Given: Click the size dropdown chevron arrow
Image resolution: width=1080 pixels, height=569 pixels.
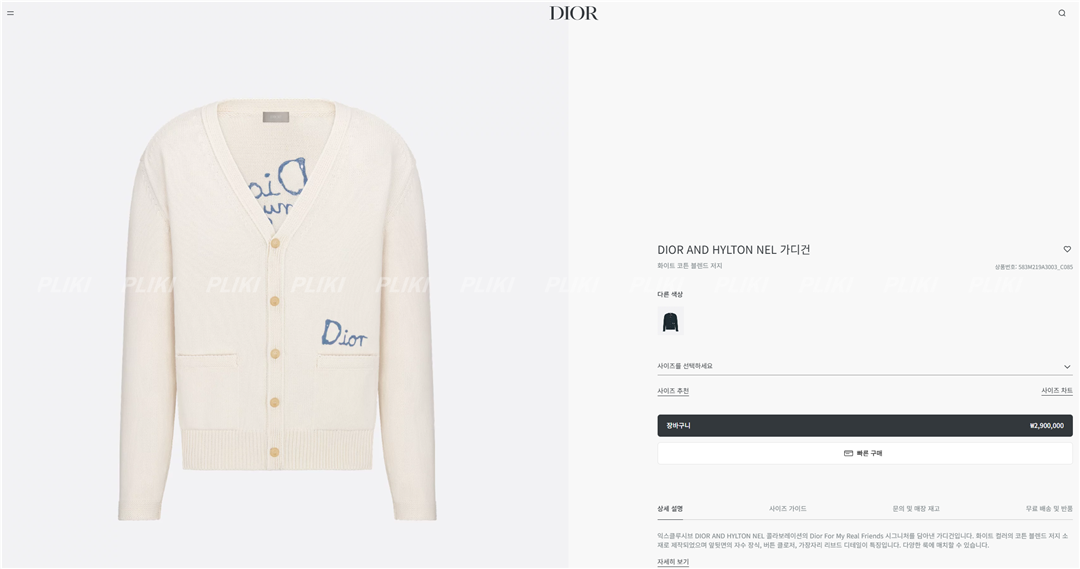Looking at the screenshot, I should [1067, 367].
